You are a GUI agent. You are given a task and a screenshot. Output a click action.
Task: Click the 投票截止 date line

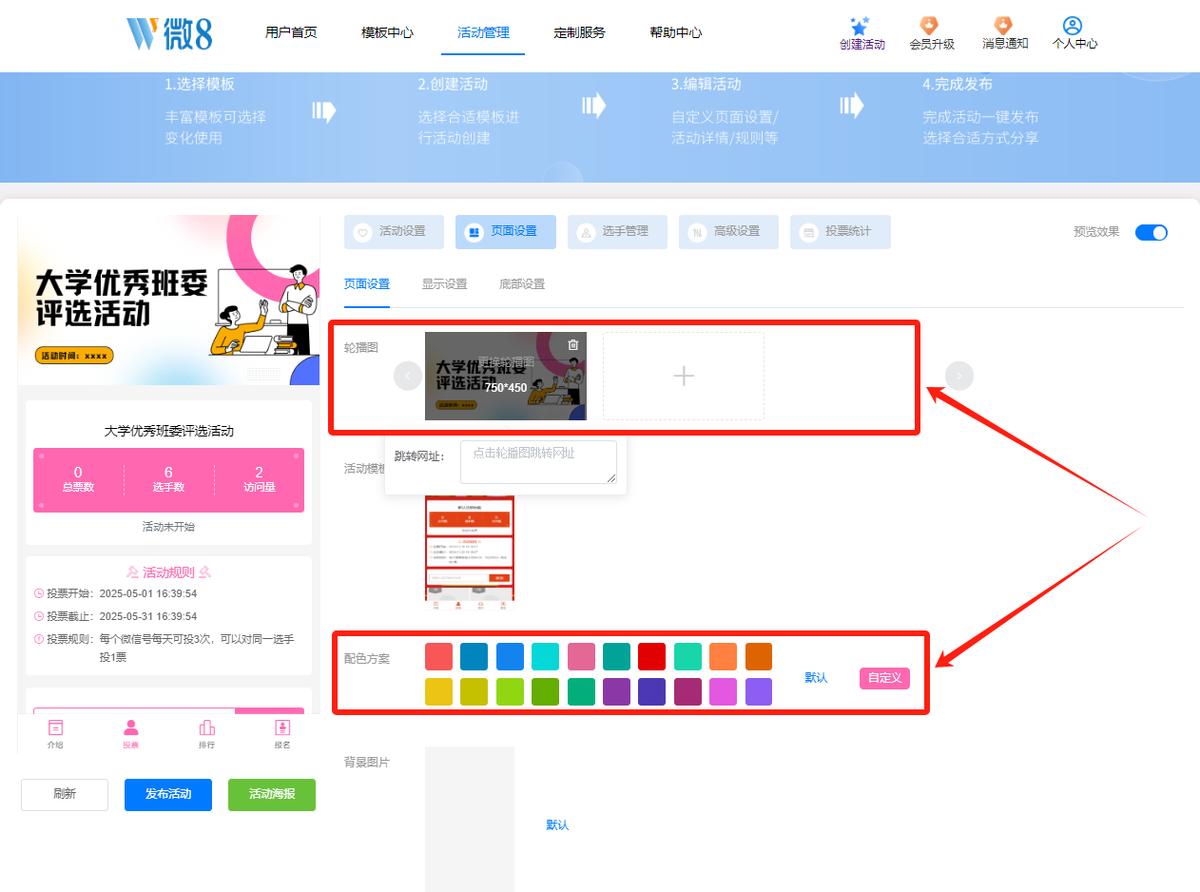[x=115, y=617]
